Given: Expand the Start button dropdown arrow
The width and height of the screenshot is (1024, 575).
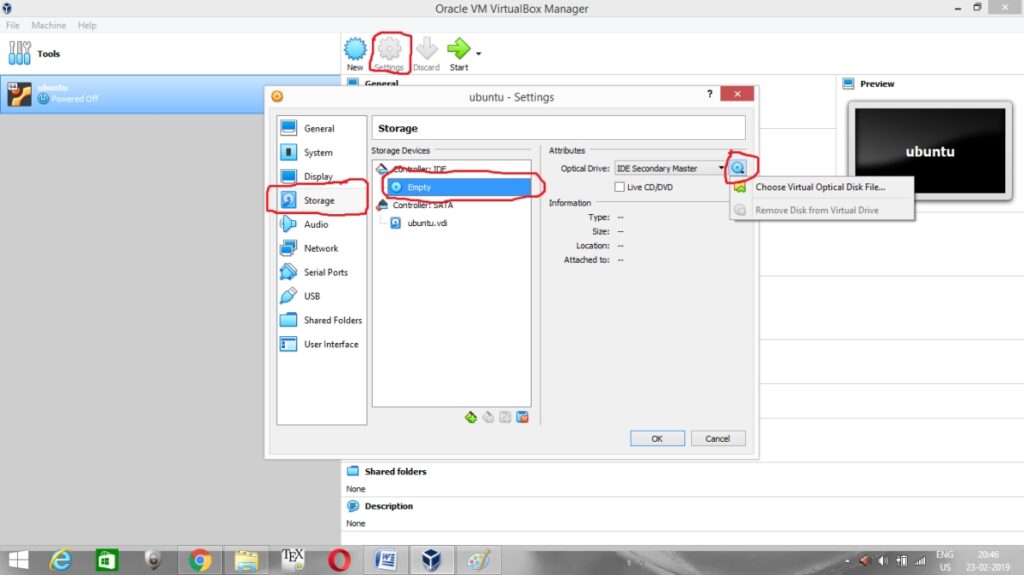Looking at the screenshot, I should pos(479,54).
